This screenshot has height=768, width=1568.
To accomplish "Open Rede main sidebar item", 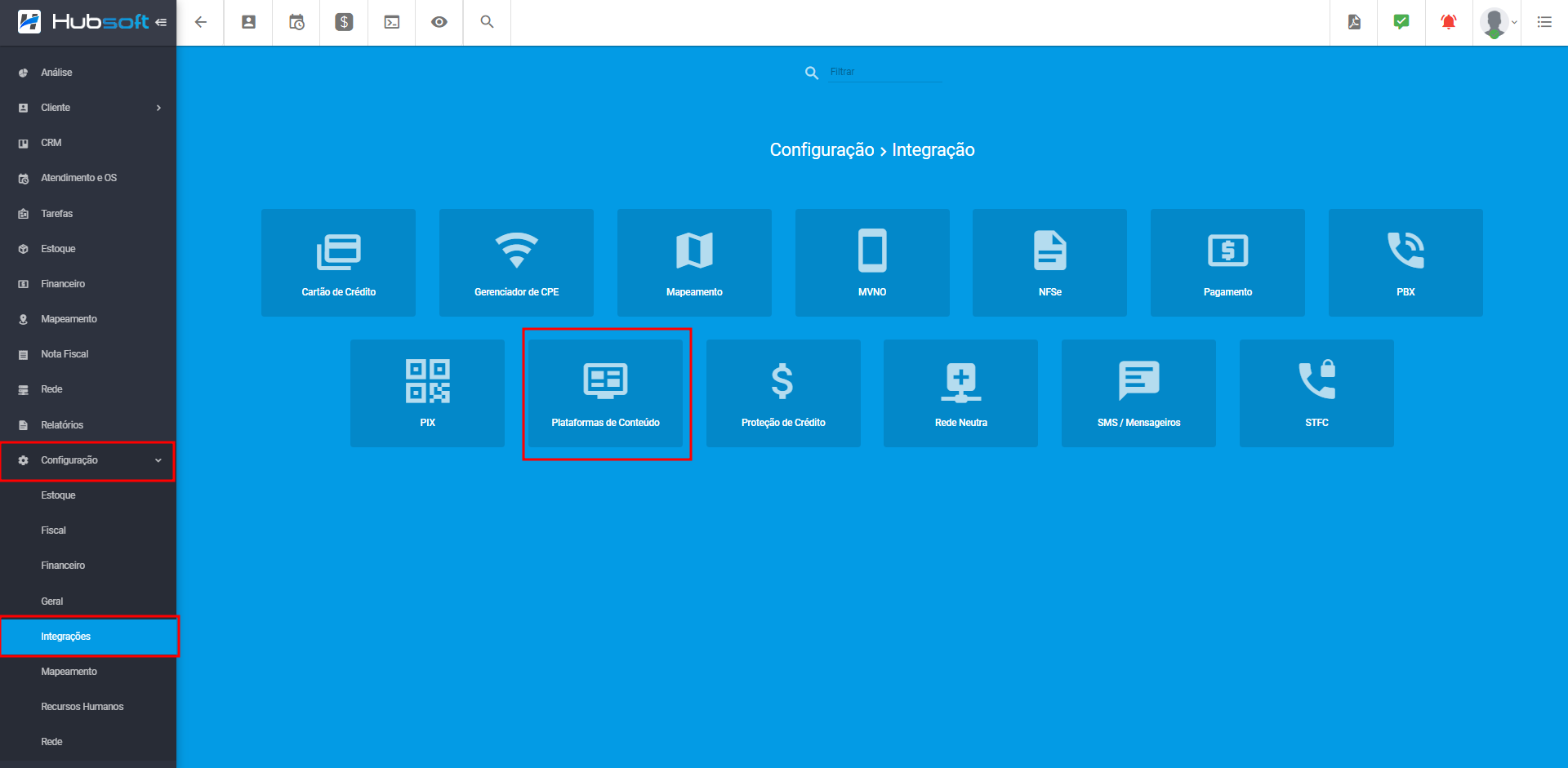I will coord(88,389).
